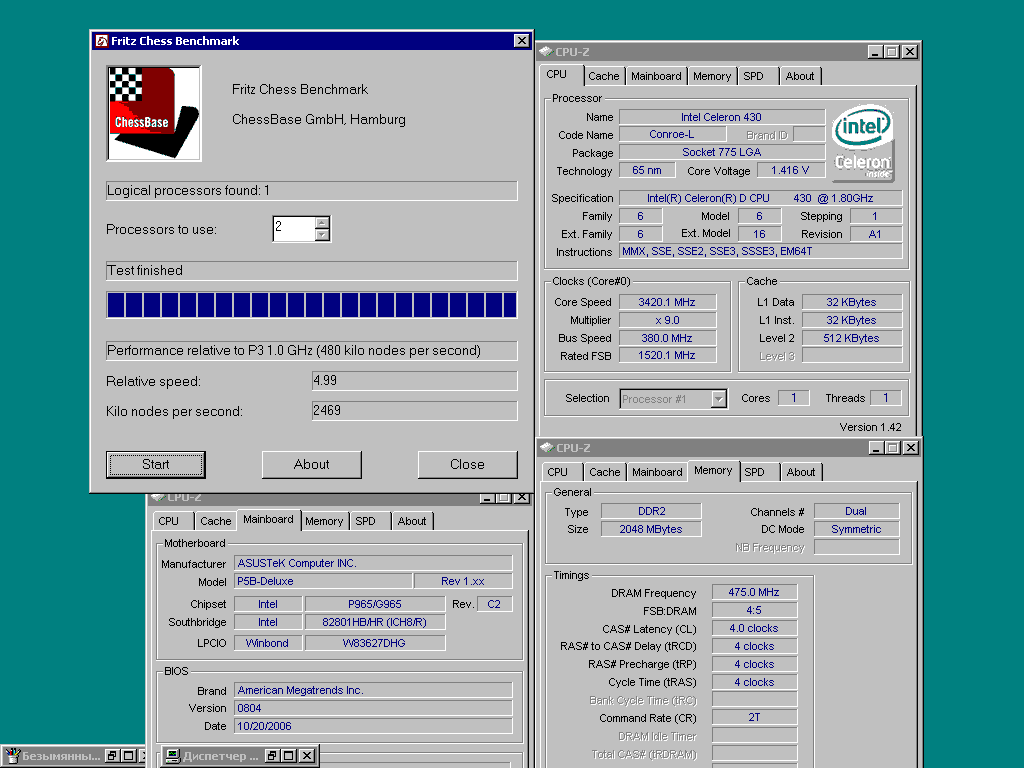Close the Fritz Chess Benchmark window via X

point(521,40)
